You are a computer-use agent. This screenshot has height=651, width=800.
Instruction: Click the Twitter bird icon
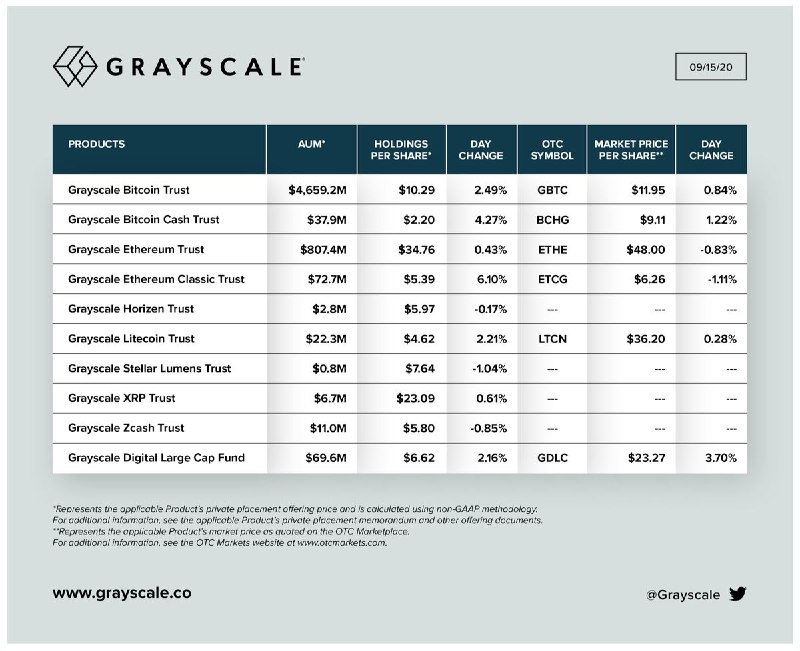tap(739, 594)
